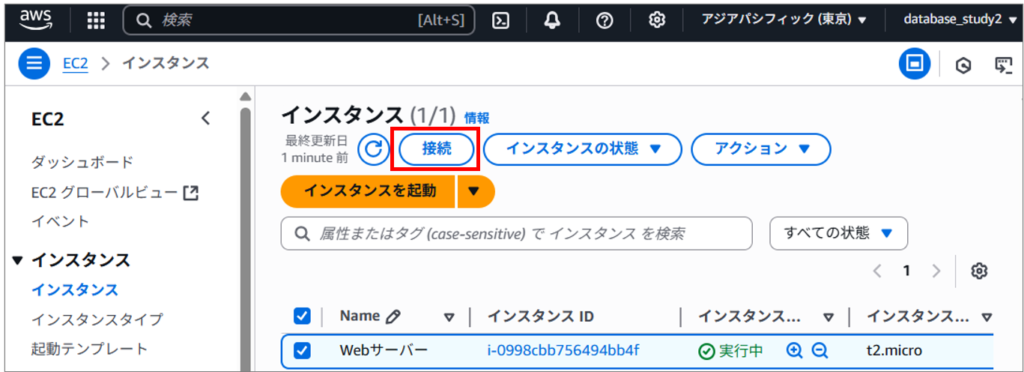Click the zoom-out magnifier icon beside 実行中
The width and height of the screenshot is (1024, 372).
click(x=820, y=350)
